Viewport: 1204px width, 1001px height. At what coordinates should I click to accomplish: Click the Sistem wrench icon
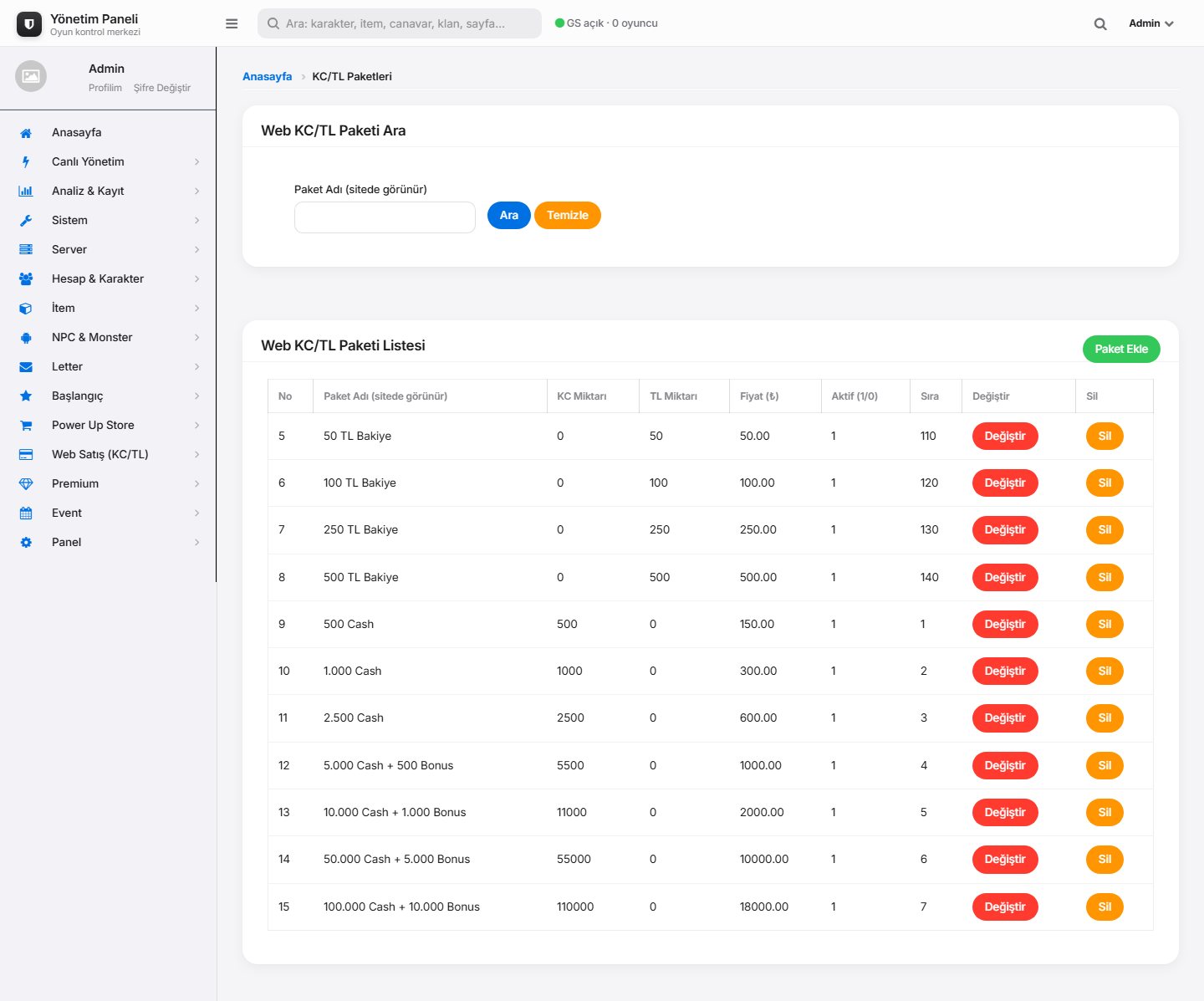click(26, 221)
